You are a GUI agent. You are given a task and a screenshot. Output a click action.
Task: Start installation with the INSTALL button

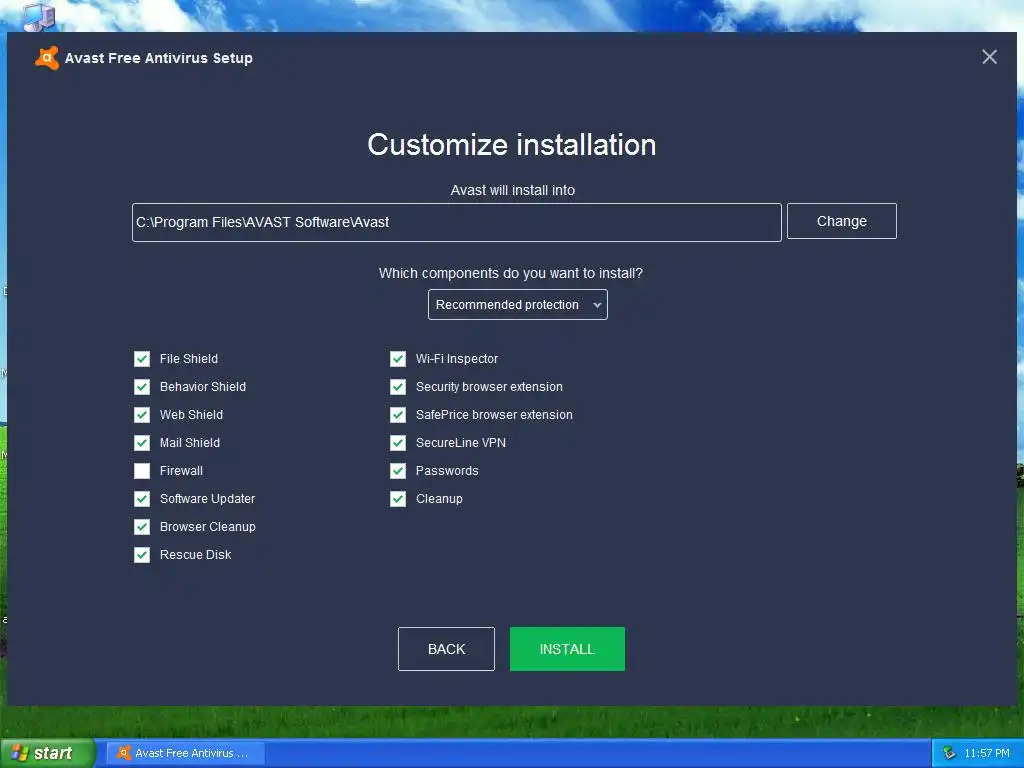click(567, 648)
